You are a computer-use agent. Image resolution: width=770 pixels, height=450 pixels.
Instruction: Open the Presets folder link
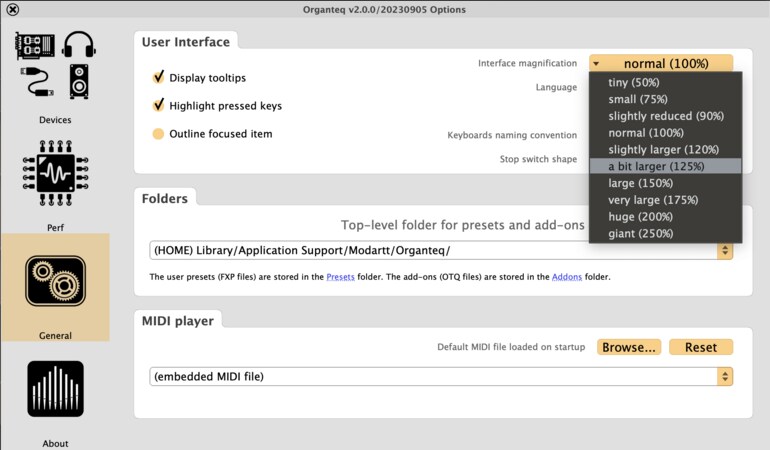[x=340, y=277]
